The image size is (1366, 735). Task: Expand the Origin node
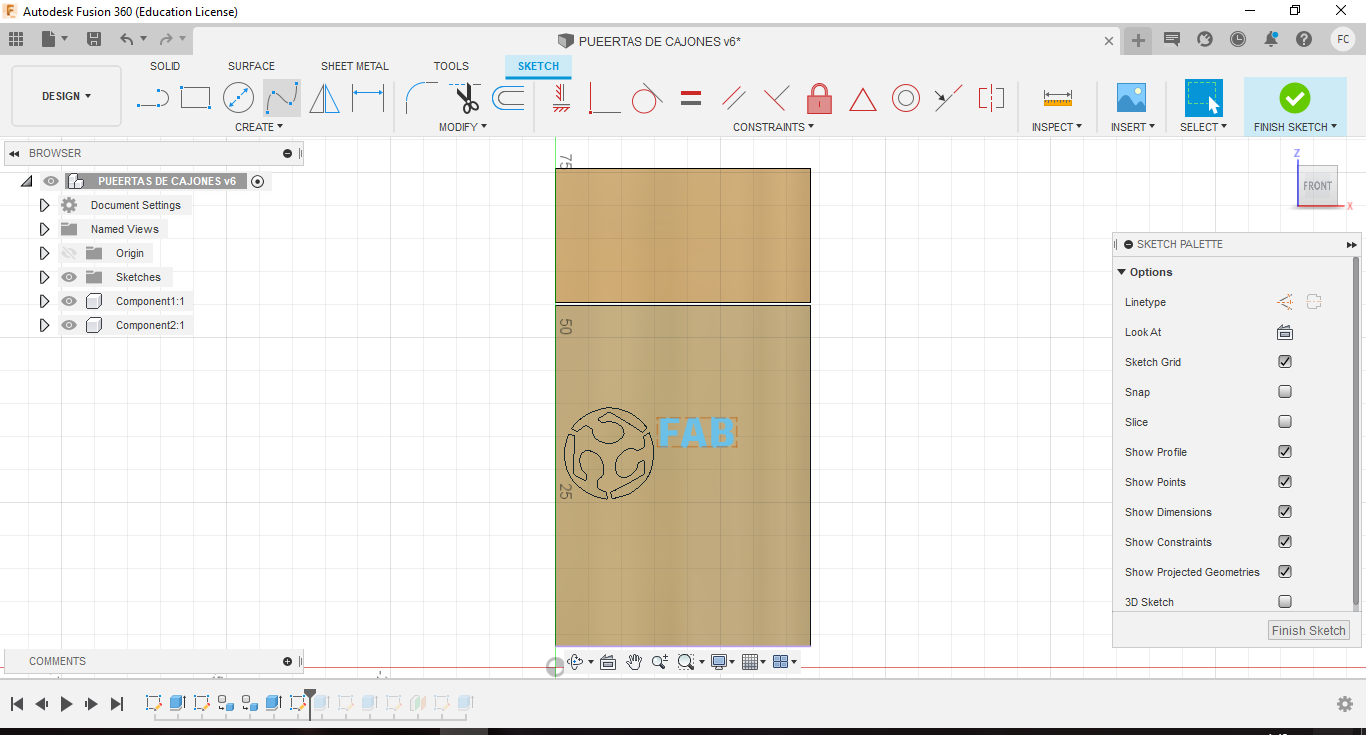(44, 253)
